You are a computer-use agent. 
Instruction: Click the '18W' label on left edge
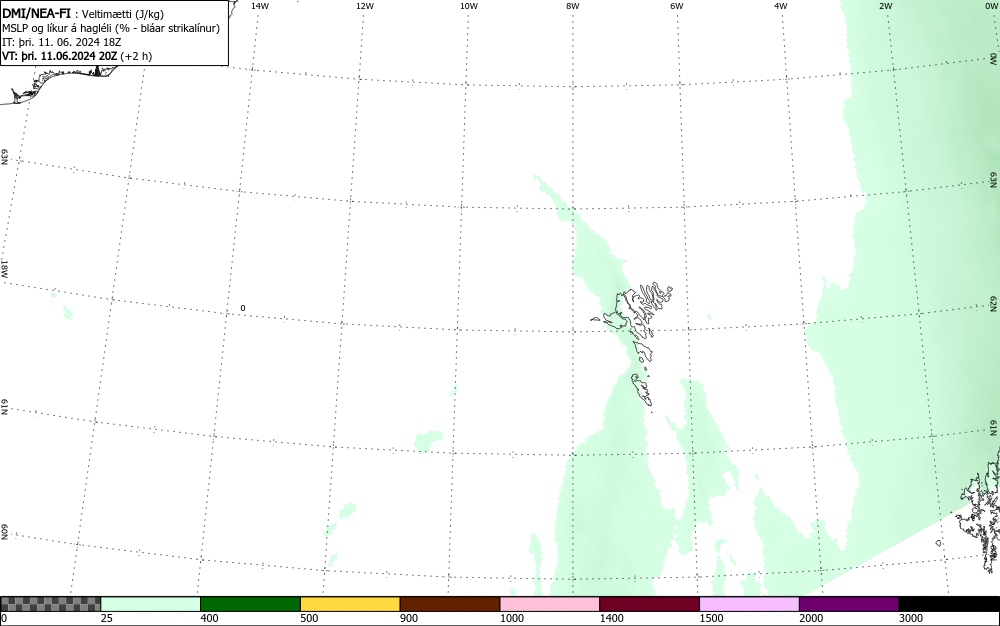point(4,268)
